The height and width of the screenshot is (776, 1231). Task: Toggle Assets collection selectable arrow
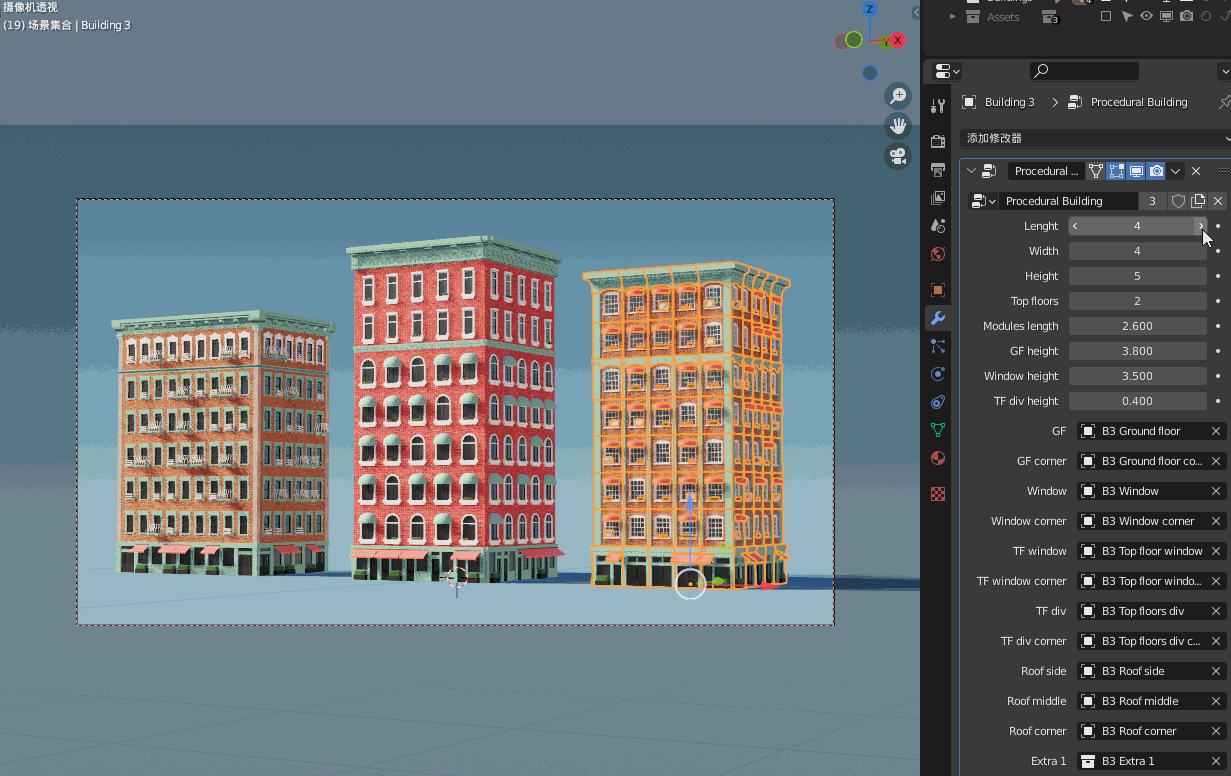tap(1127, 17)
